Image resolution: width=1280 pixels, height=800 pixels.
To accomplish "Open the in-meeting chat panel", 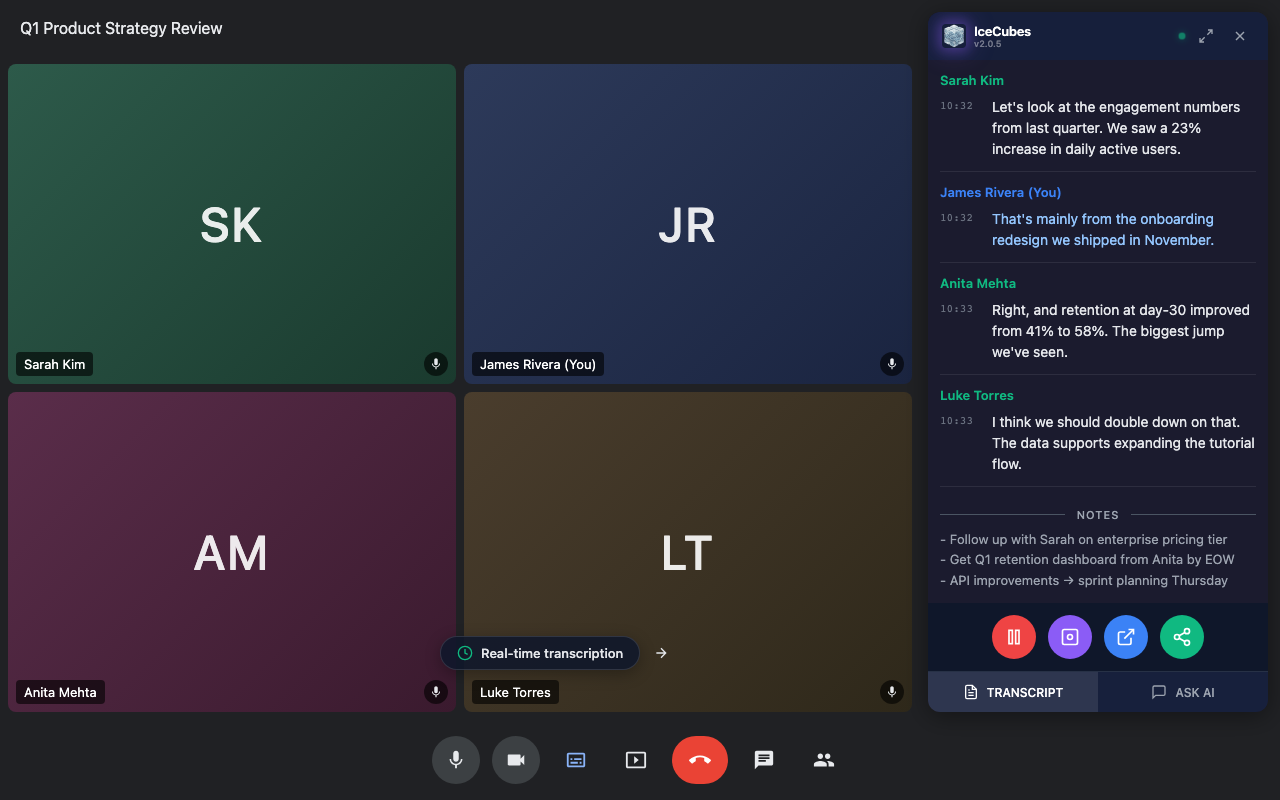I will (x=764, y=760).
